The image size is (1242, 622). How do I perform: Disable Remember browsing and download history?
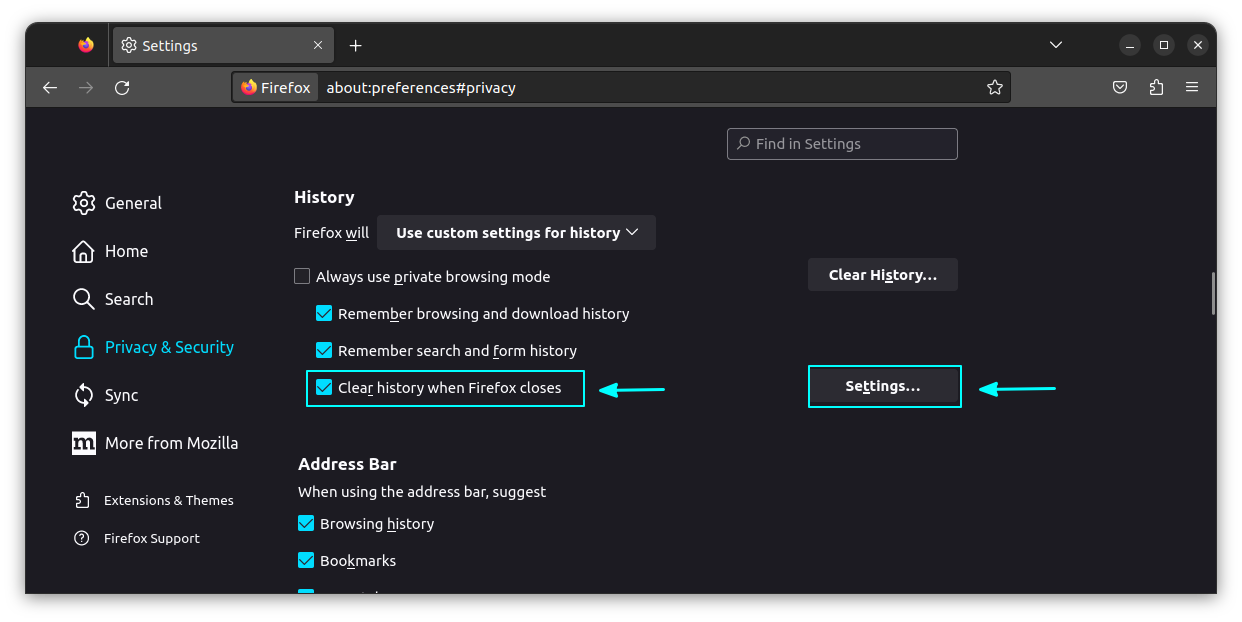(x=324, y=313)
